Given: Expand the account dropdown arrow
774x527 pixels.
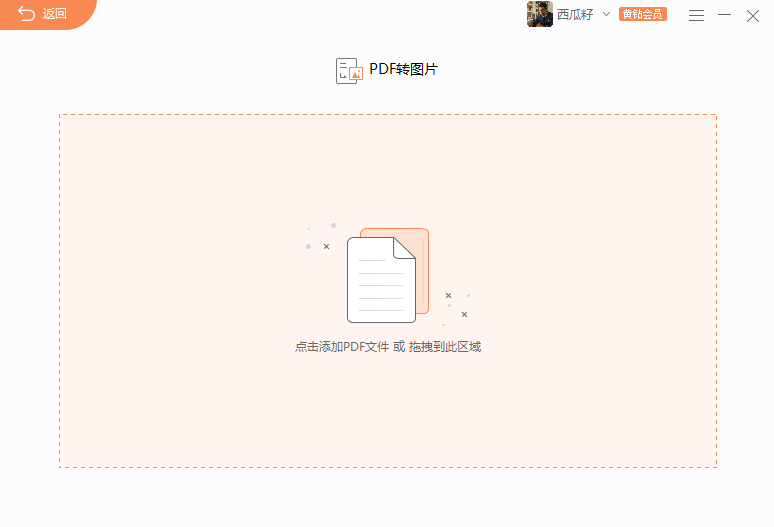Looking at the screenshot, I should (x=606, y=14).
